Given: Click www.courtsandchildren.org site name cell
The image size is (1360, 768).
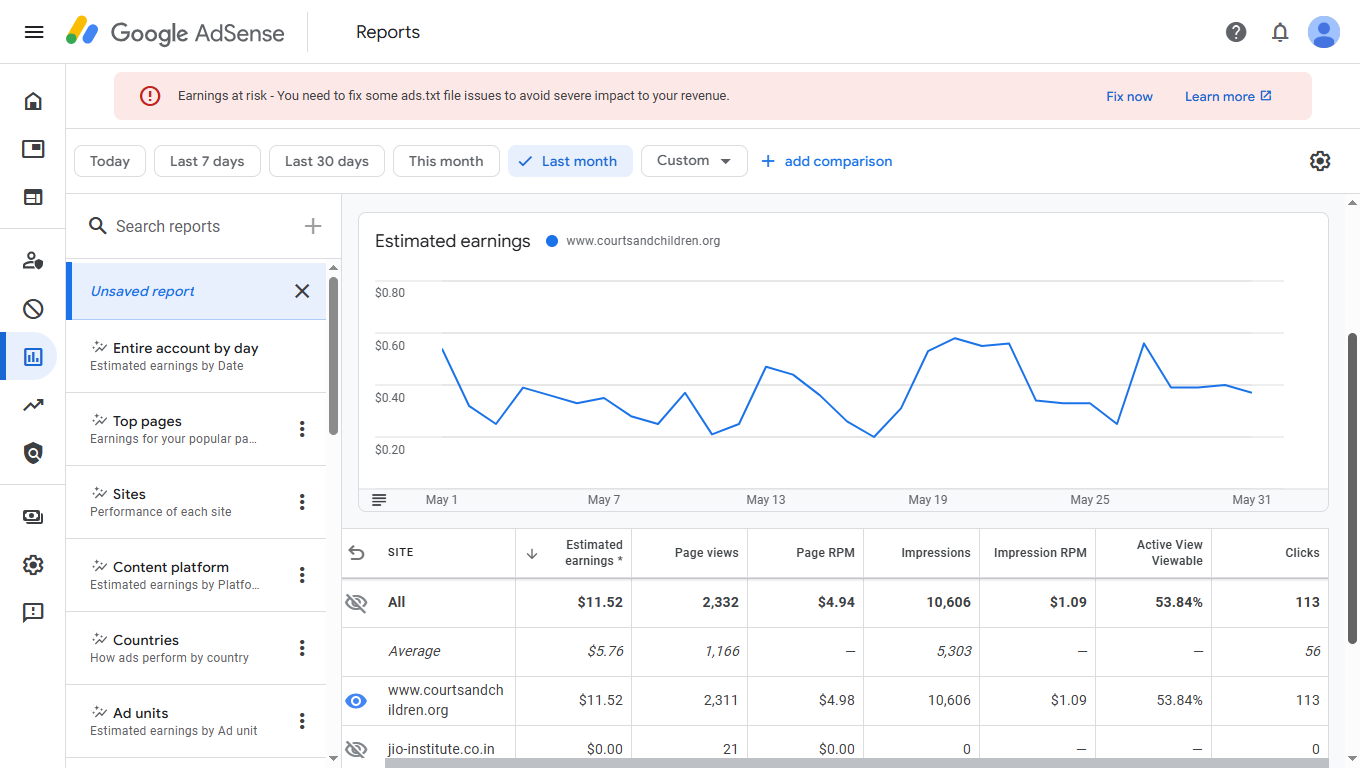Looking at the screenshot, I should [x=446, y=700].
